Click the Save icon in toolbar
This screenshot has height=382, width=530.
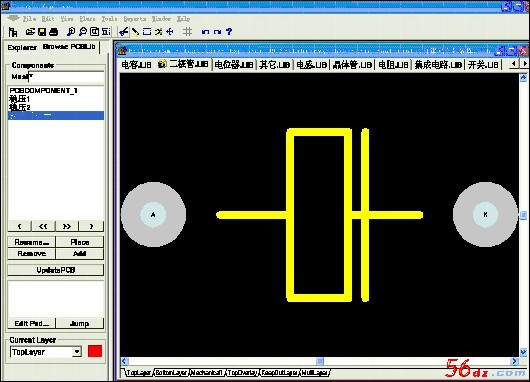click(42, 32)
